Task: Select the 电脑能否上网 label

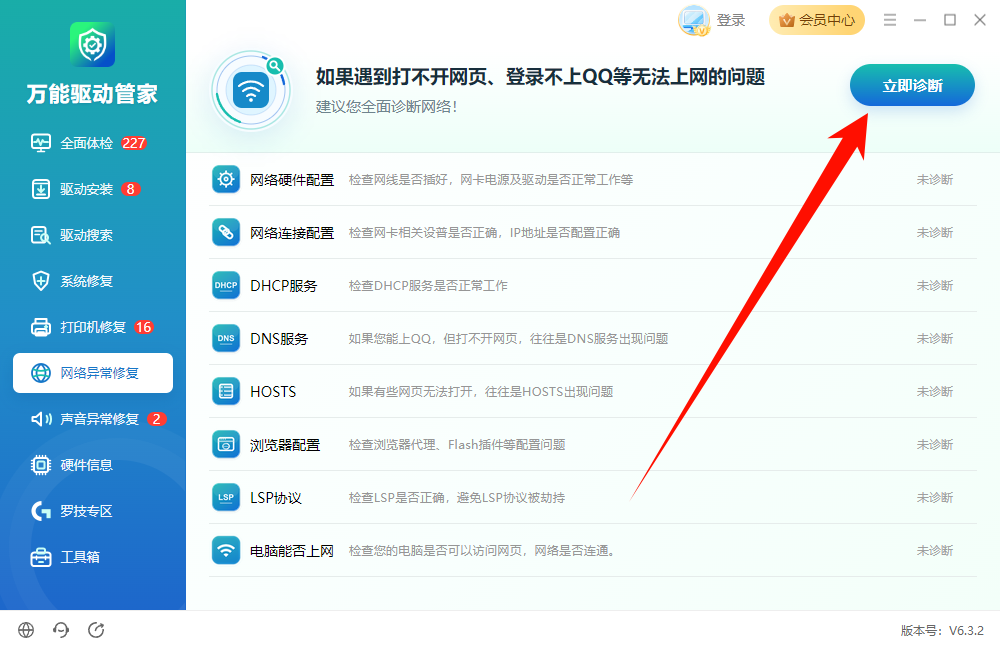Action: point(292,550)
